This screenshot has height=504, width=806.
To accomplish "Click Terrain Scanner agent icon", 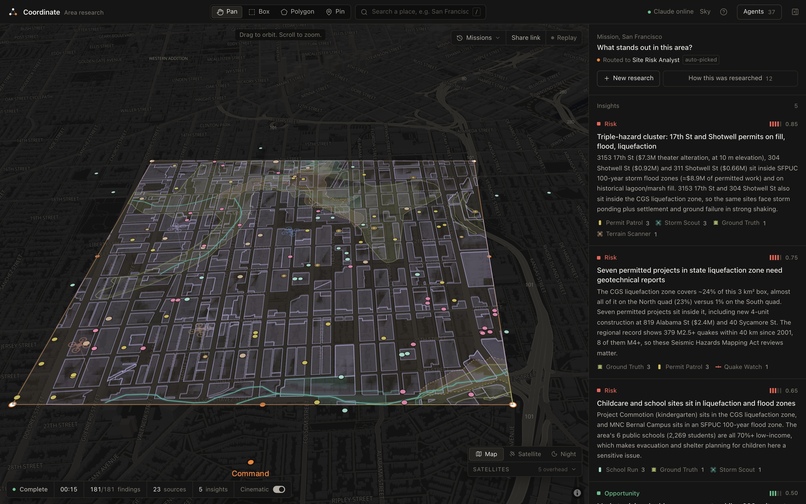I will click(x=599, y=234).
